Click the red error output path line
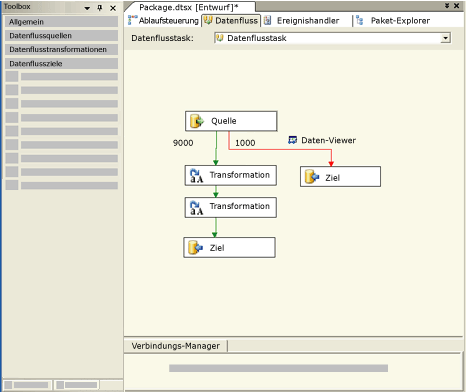The height and width of the screenshot is (392, 466). coord(280,149)
